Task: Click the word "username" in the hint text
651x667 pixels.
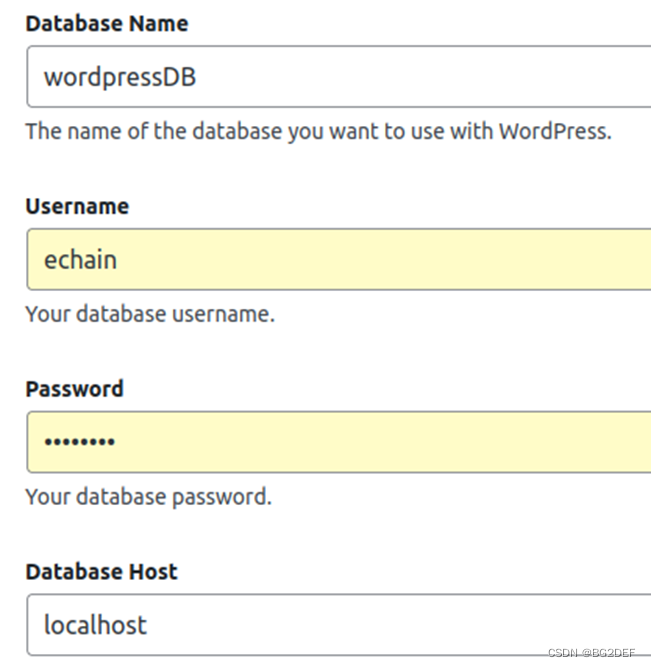Action: coord(226,314)
